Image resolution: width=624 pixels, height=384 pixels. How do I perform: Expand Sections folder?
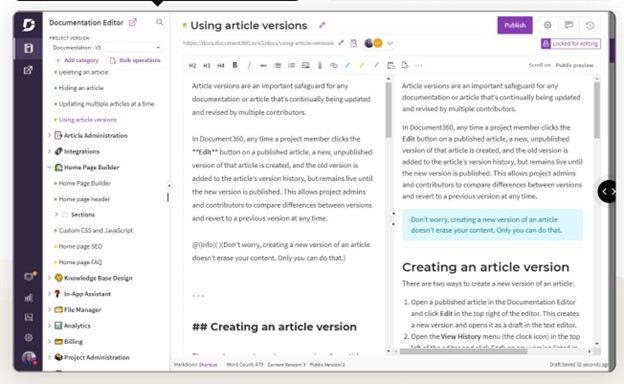[56, 214]
